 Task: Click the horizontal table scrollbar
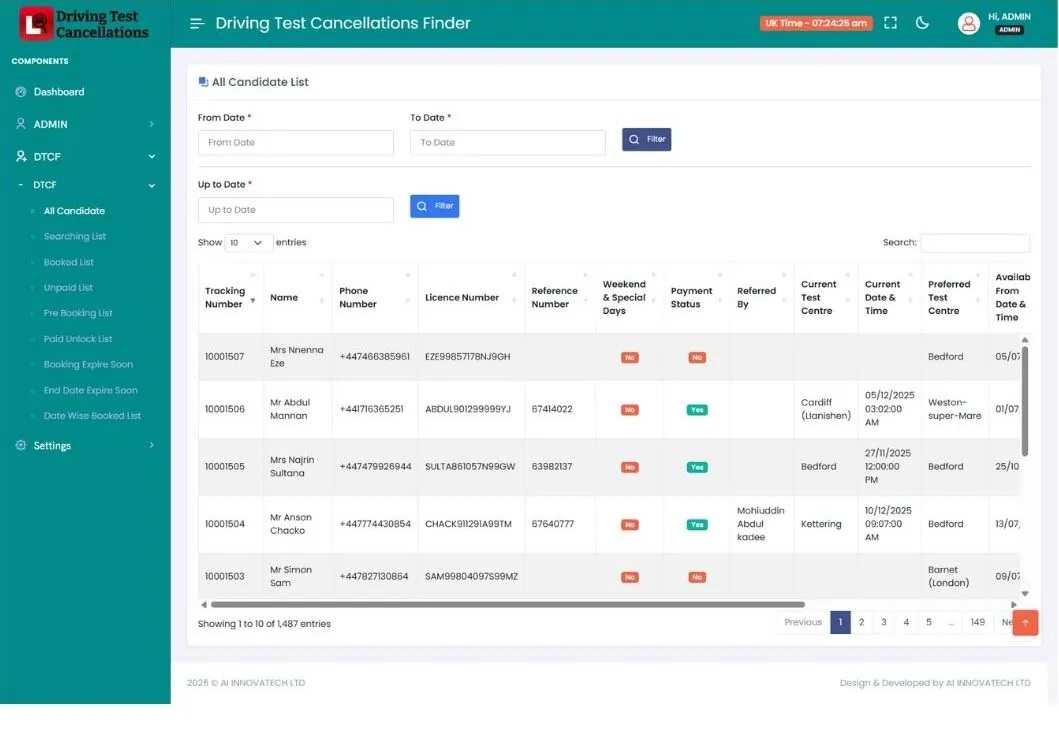507,605
